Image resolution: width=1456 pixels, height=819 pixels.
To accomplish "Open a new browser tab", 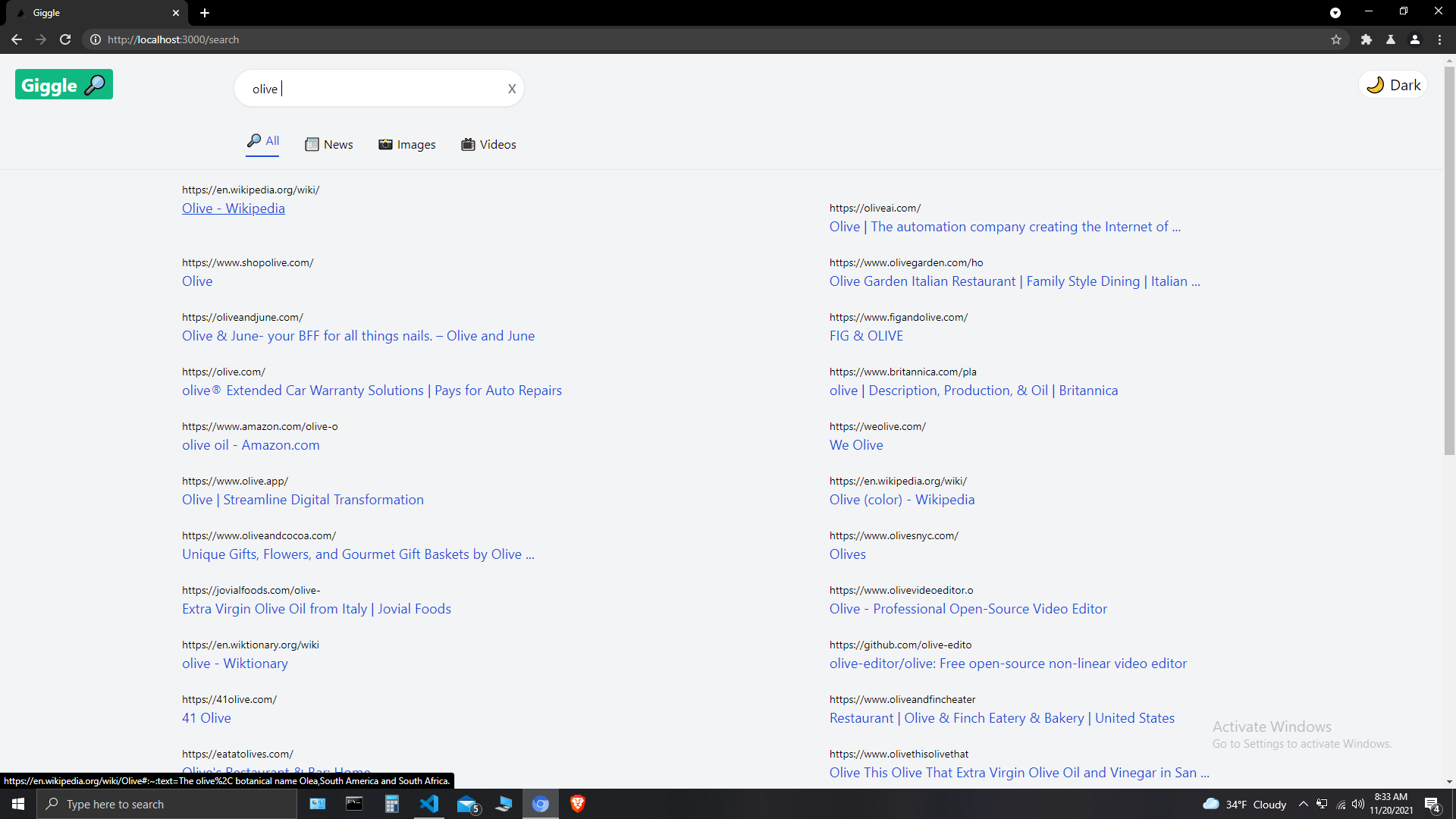I will point(205,13).
